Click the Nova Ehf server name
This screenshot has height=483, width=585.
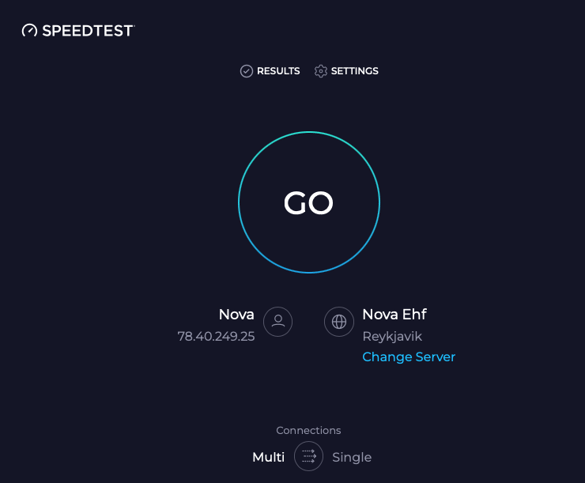[x=394, y=314]
